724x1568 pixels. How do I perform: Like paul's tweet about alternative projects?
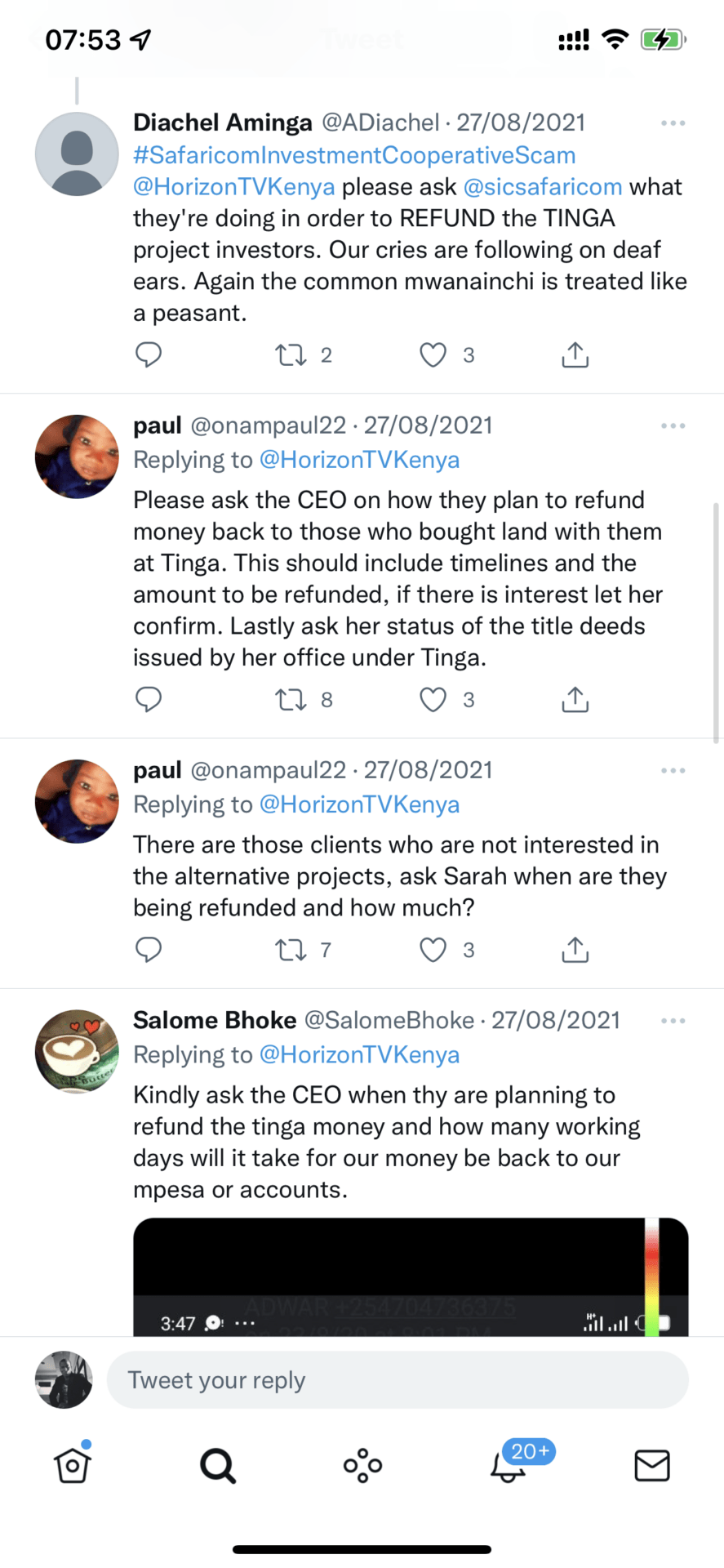[433, 949]
